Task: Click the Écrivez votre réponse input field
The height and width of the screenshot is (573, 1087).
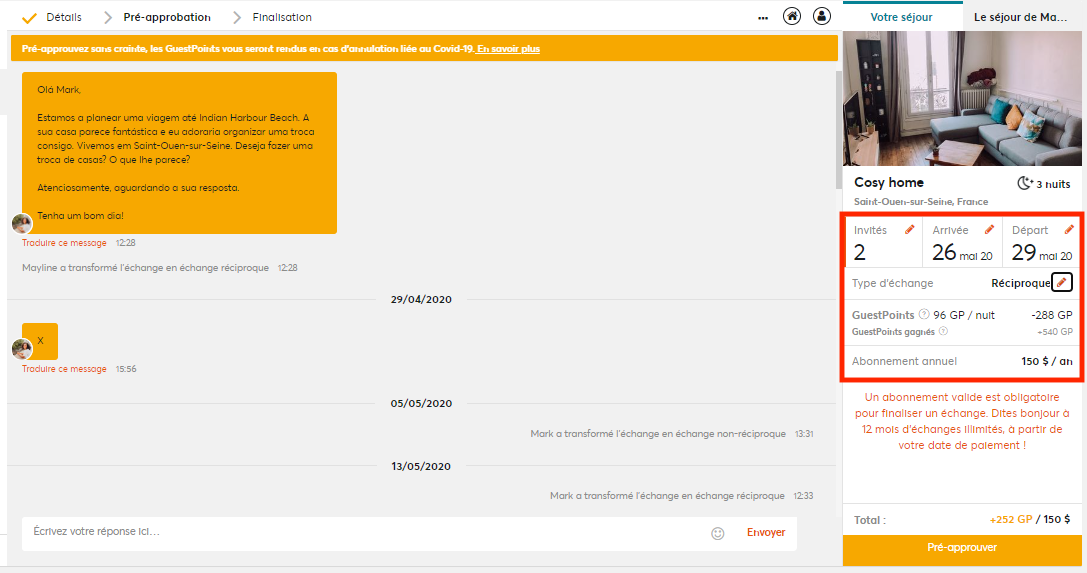Action: point(360,532)
